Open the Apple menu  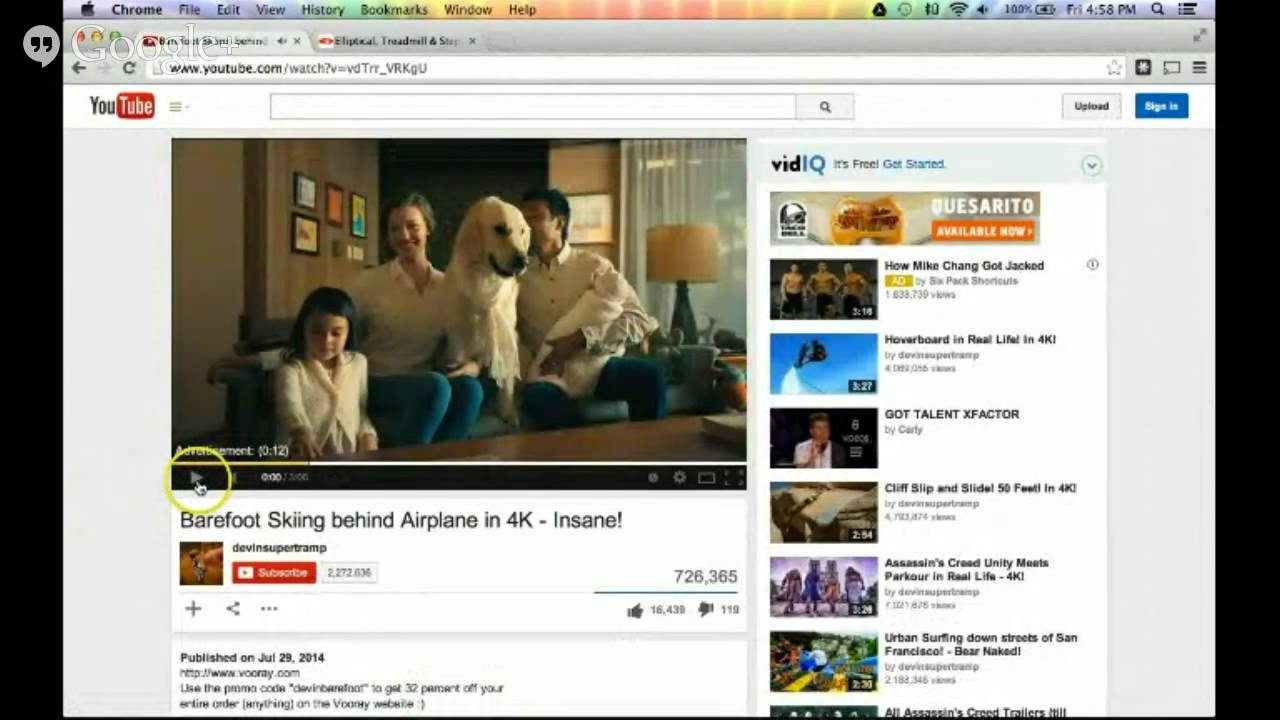(x=87, y=9)
